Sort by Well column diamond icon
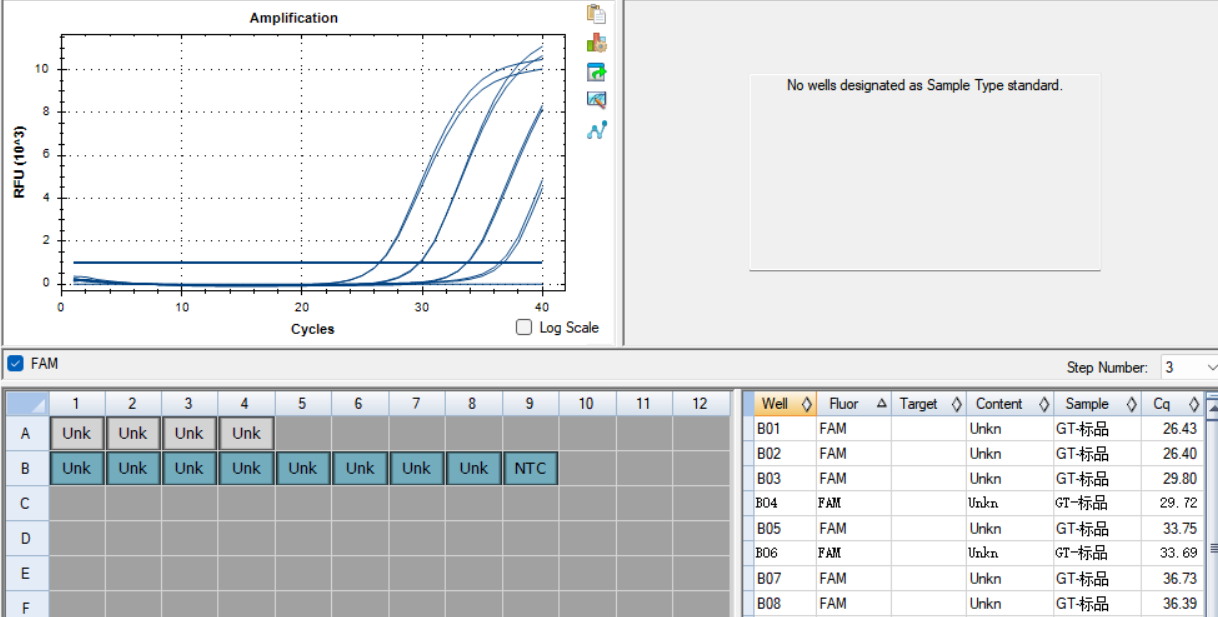The height and width of the screenshot is (617, 1218). pyautogui.click(x=806, y=405)
